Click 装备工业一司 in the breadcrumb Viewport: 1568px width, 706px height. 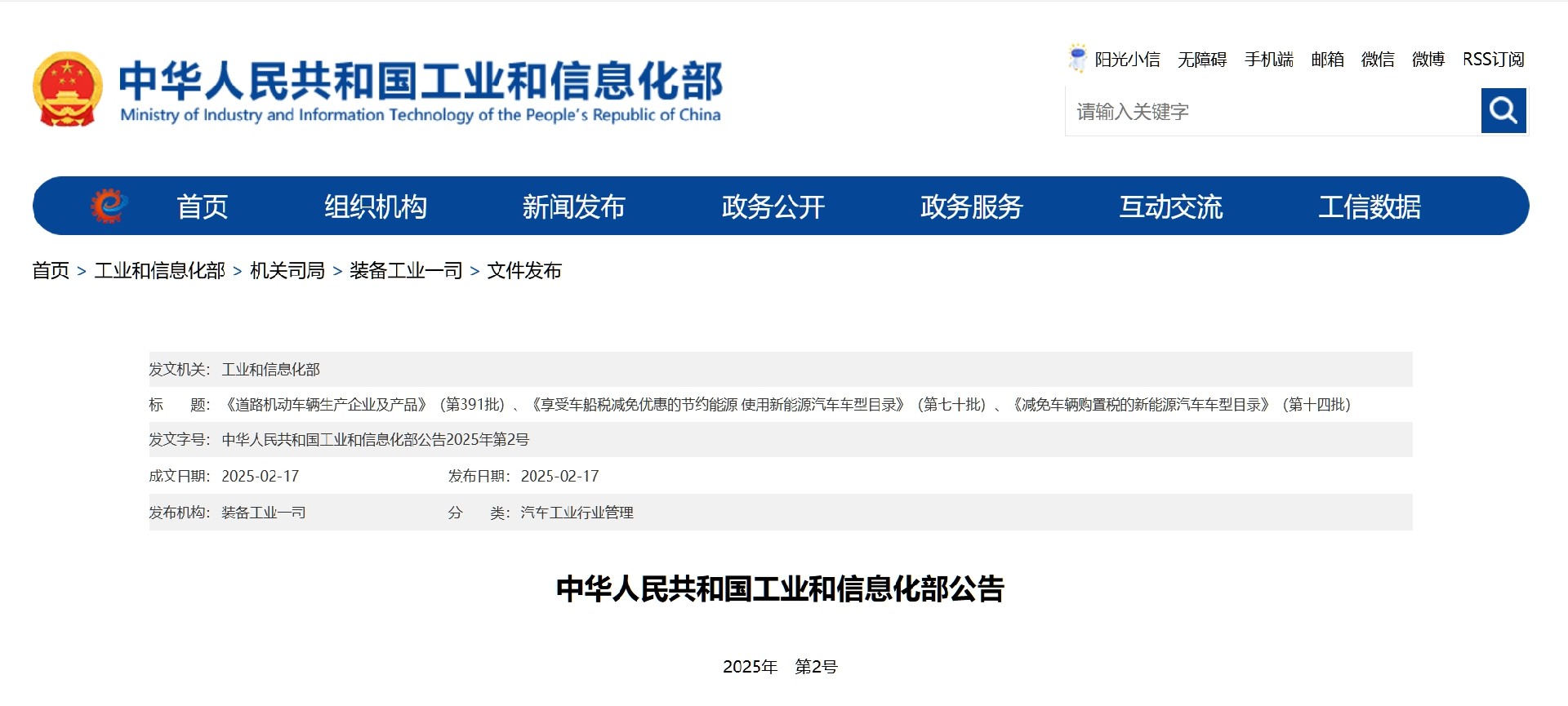click(x=406, y=271)
